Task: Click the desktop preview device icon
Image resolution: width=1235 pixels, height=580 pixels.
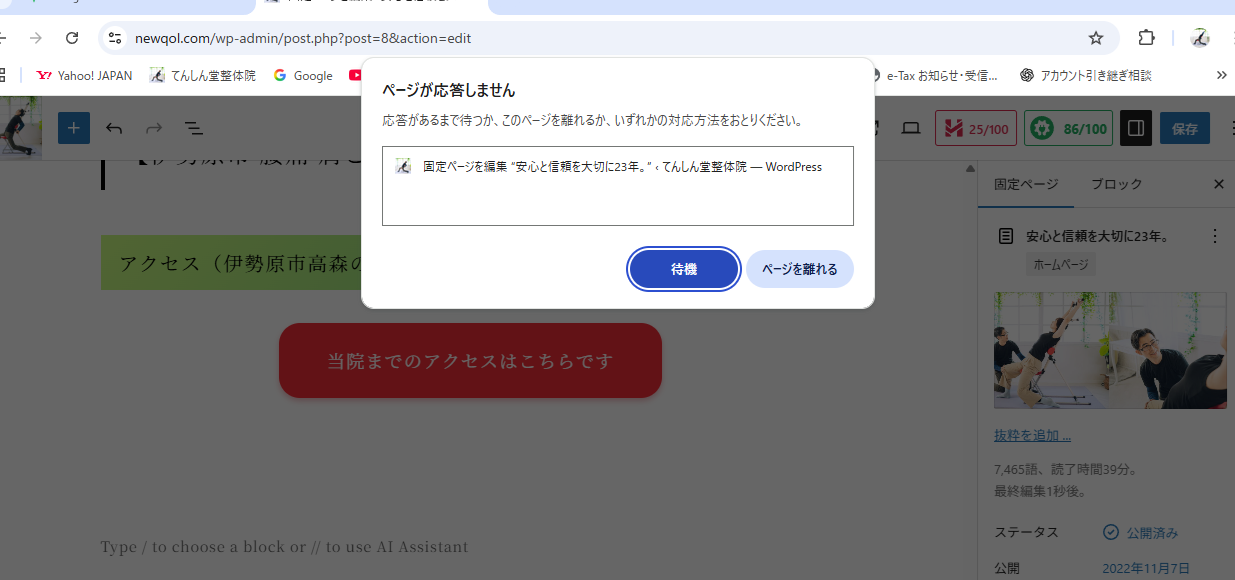Action: tap(910, 129)
